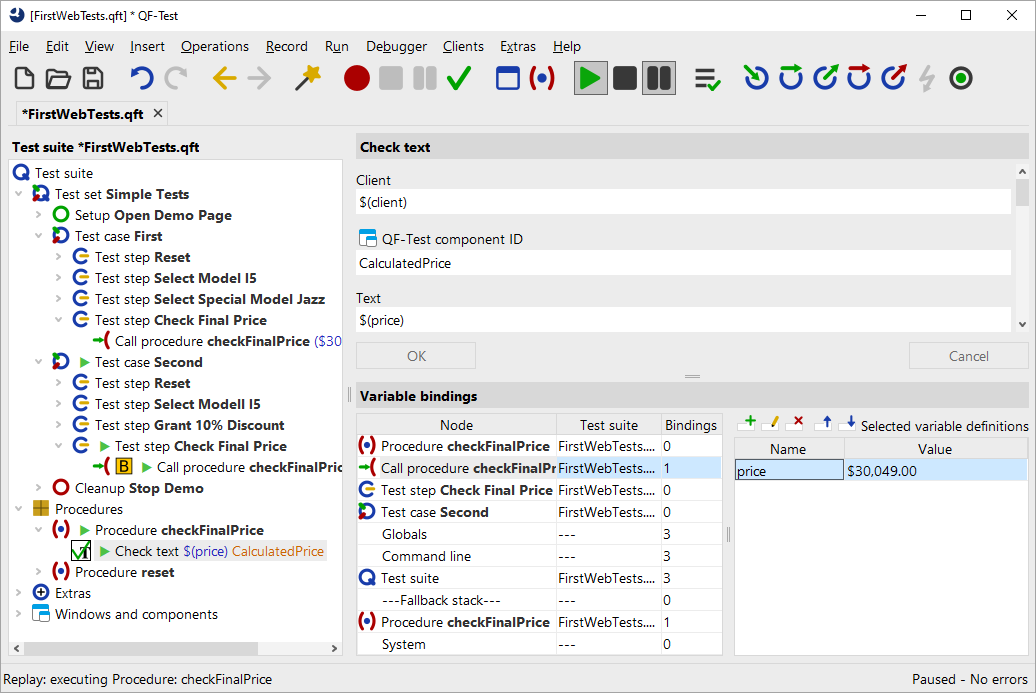The height and width of the screenshot is (693, 1036).
Task: Click the Text field with $(price)
Action: (683, 320)
